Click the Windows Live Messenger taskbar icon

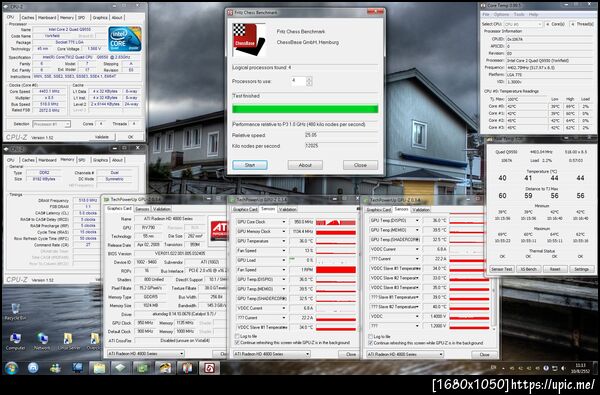pos(55,368)
